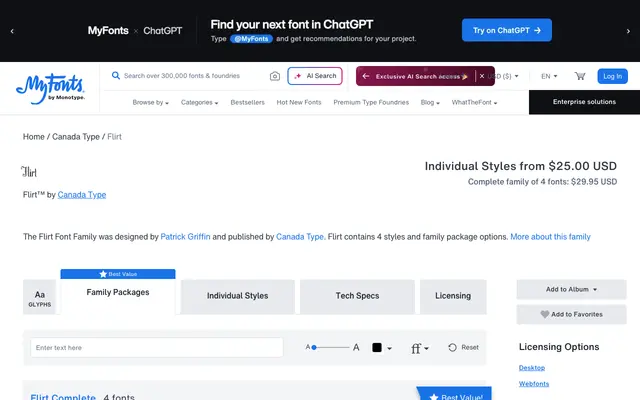
Task: Open the ligatures ff options dropdown
Action: (x=420, y=348)
